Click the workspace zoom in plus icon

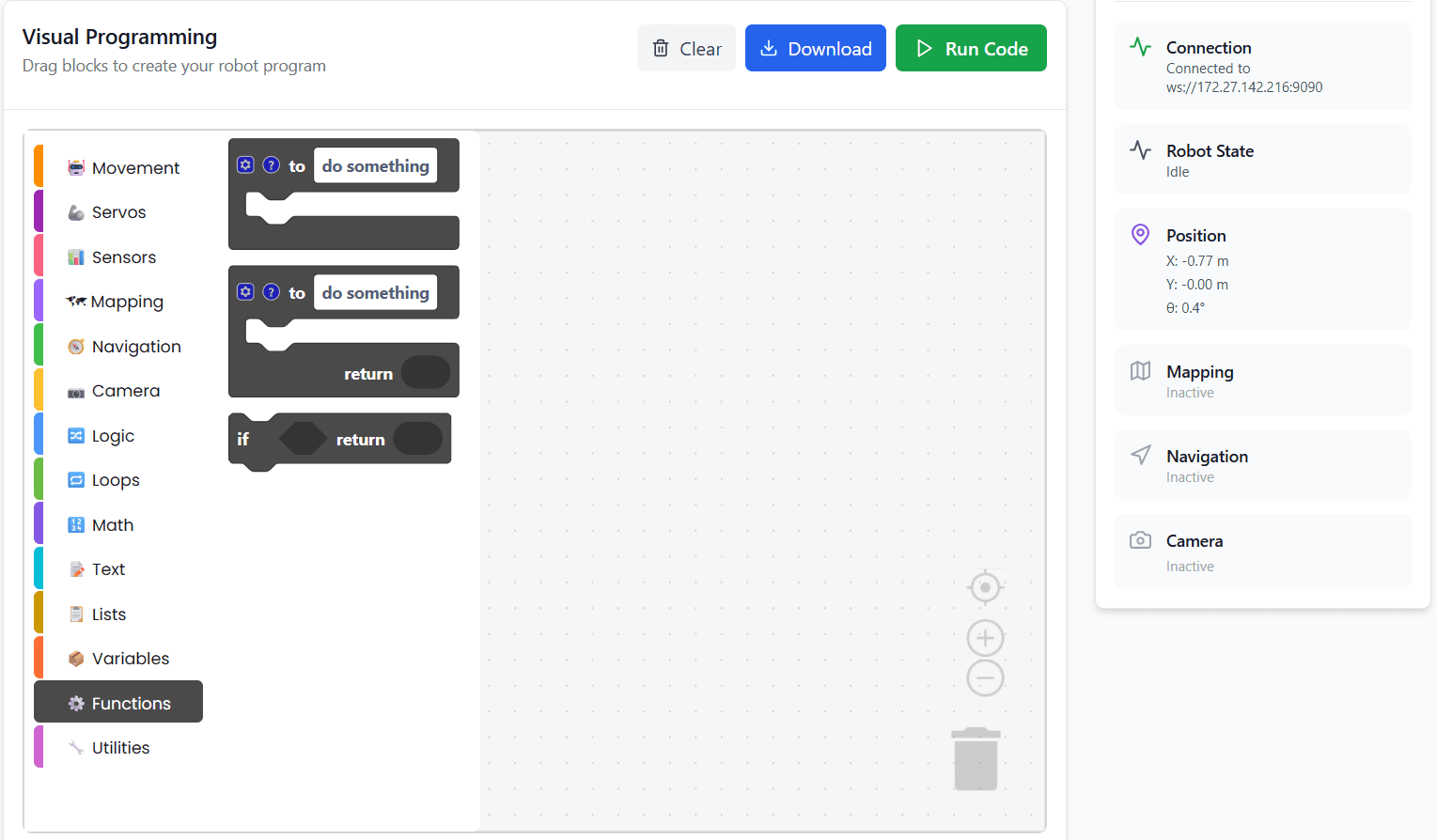(985, 639)
